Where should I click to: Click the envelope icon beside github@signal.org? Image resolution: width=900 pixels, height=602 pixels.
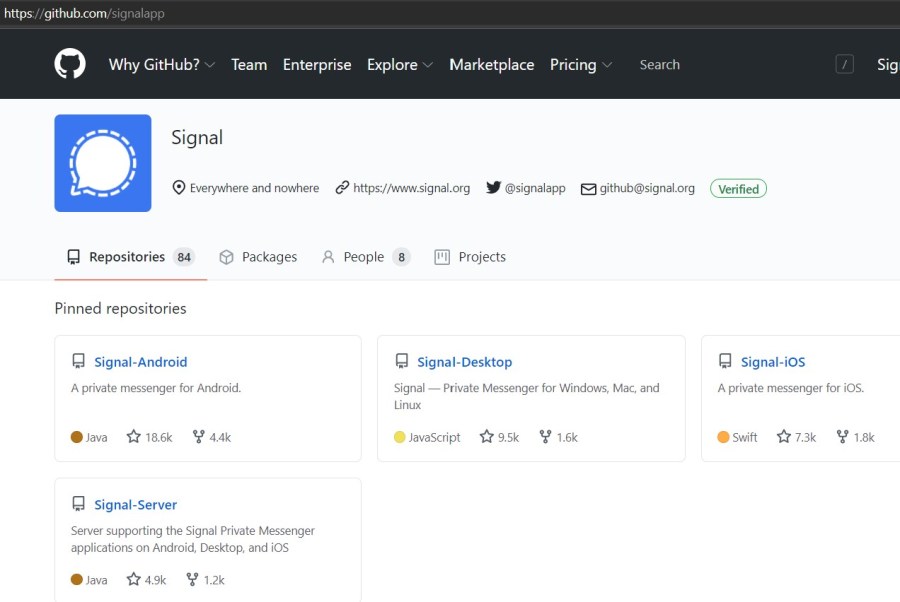click(x=588, y=188)
